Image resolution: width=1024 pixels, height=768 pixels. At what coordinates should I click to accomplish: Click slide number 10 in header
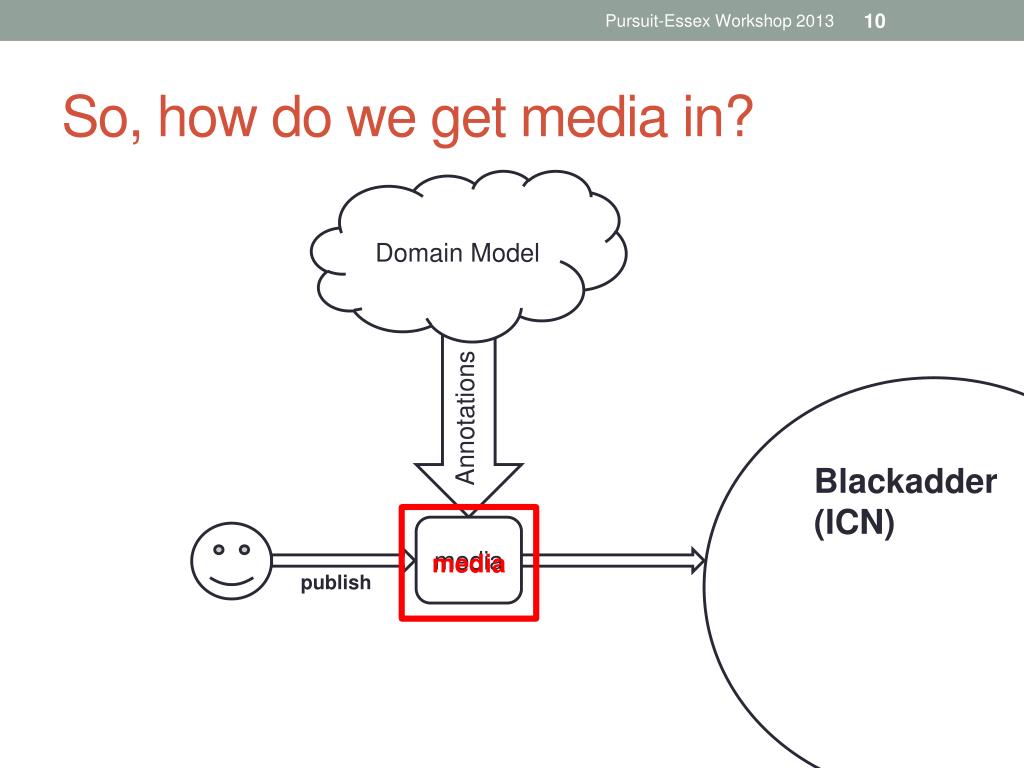pos(874,21)
